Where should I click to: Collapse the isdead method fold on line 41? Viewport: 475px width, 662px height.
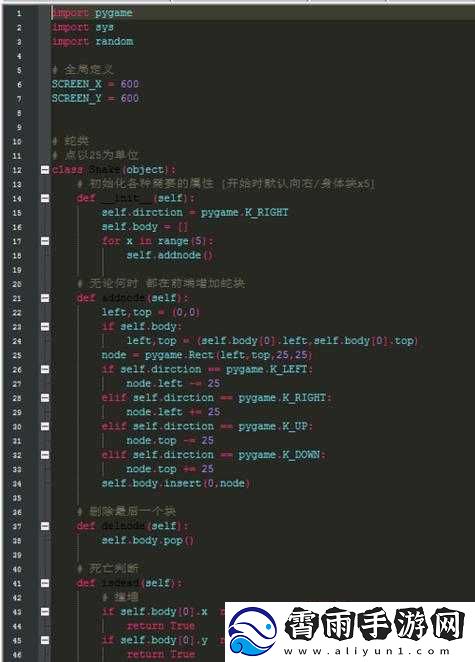point(45,583)
